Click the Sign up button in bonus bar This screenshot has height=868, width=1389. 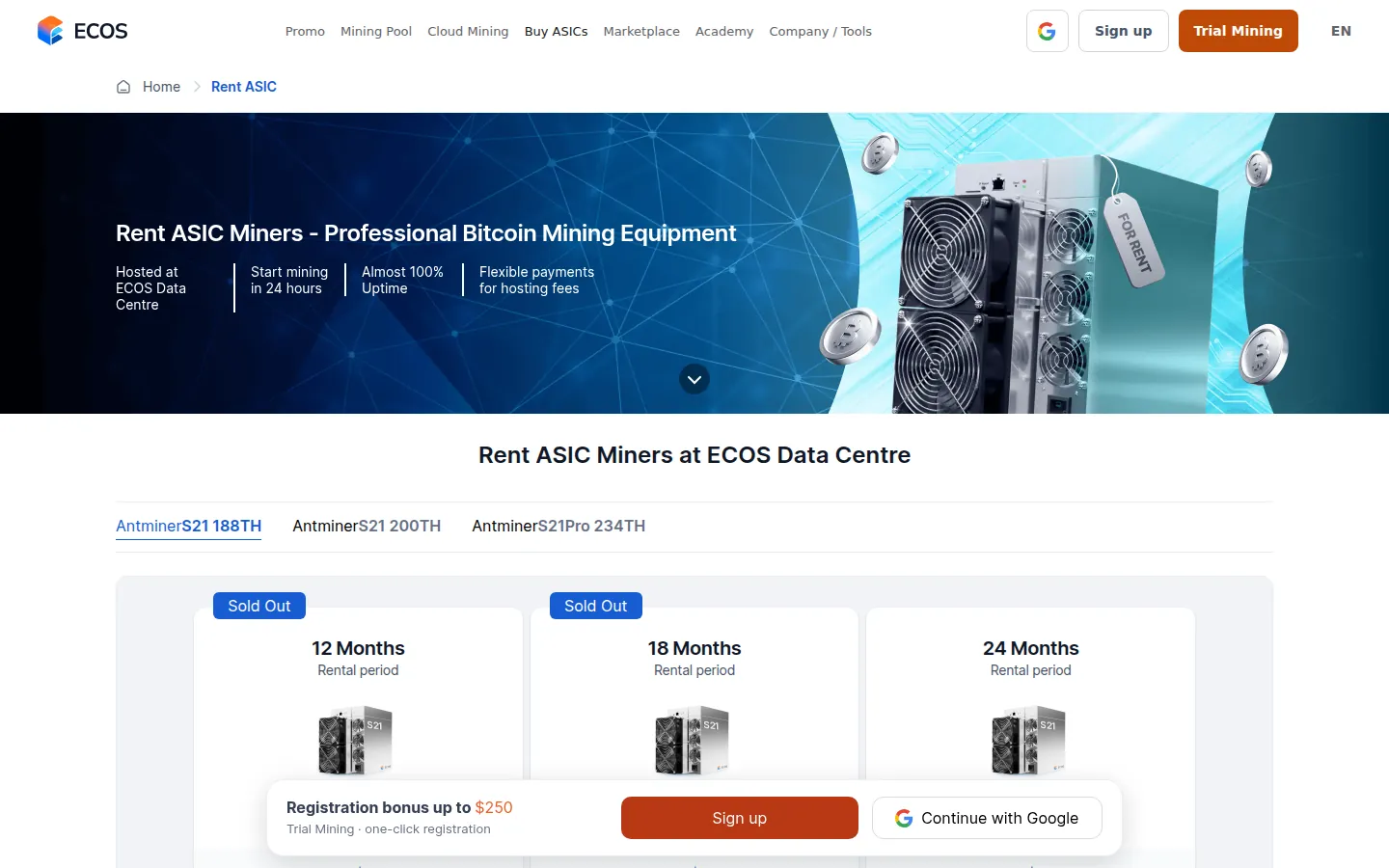[x=740, y=818]
